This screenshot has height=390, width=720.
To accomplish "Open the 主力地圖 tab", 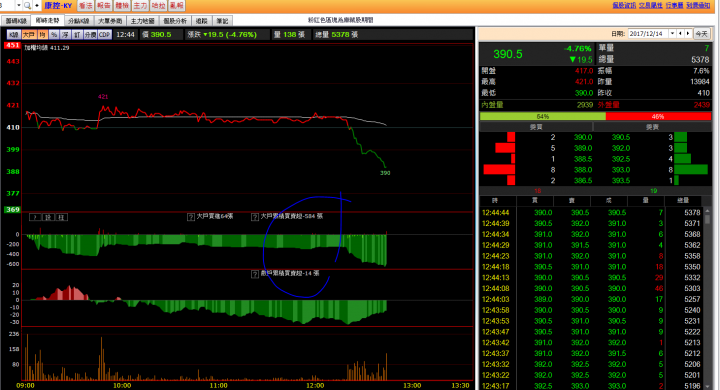I will (142, 21).
